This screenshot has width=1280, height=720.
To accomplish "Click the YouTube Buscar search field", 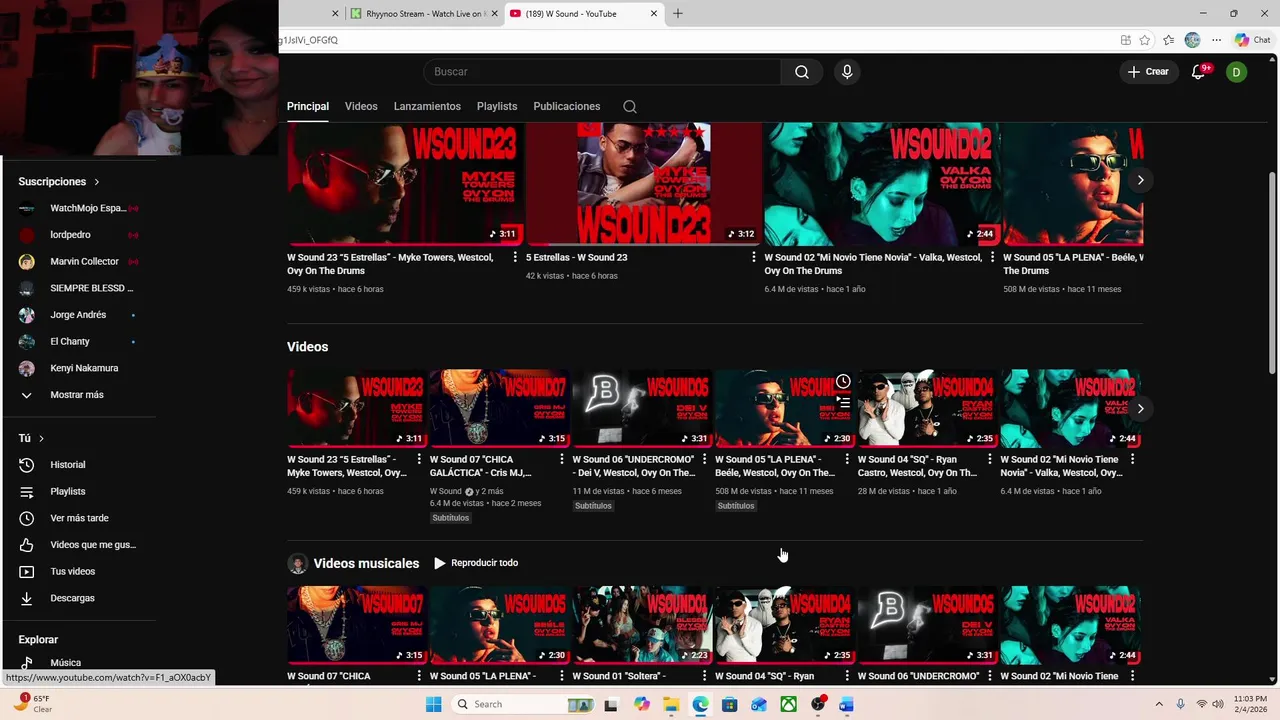I will (x=603, y=72).
